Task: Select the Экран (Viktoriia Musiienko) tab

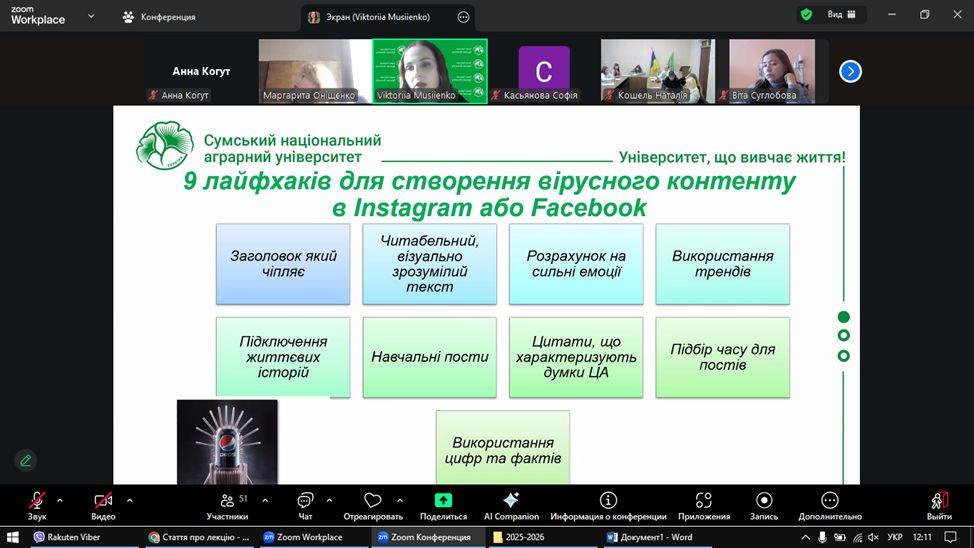Action: 377,17
